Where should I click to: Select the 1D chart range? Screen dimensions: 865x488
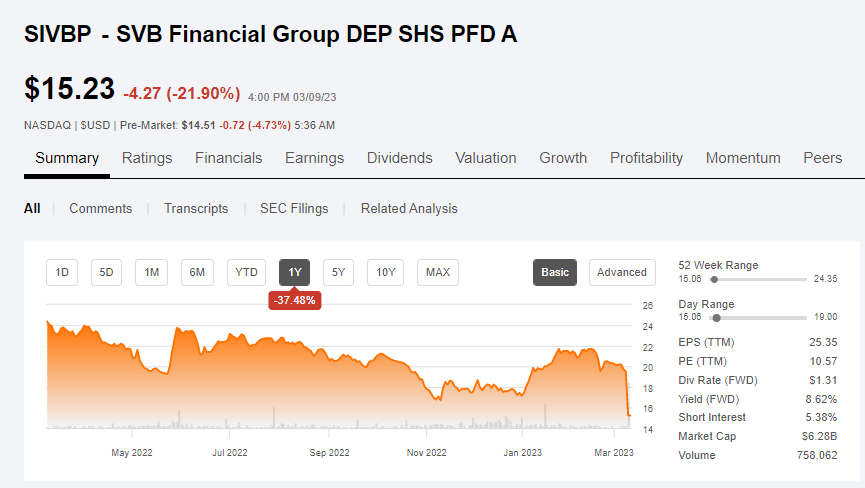pos(62,272)
